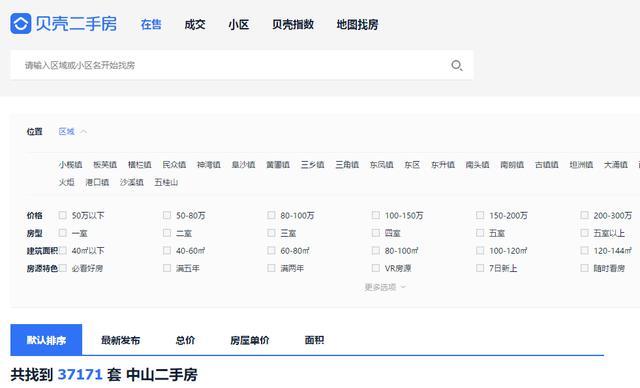
Task: Expand 更多选项 filter options
Action: tap(385, 287)
